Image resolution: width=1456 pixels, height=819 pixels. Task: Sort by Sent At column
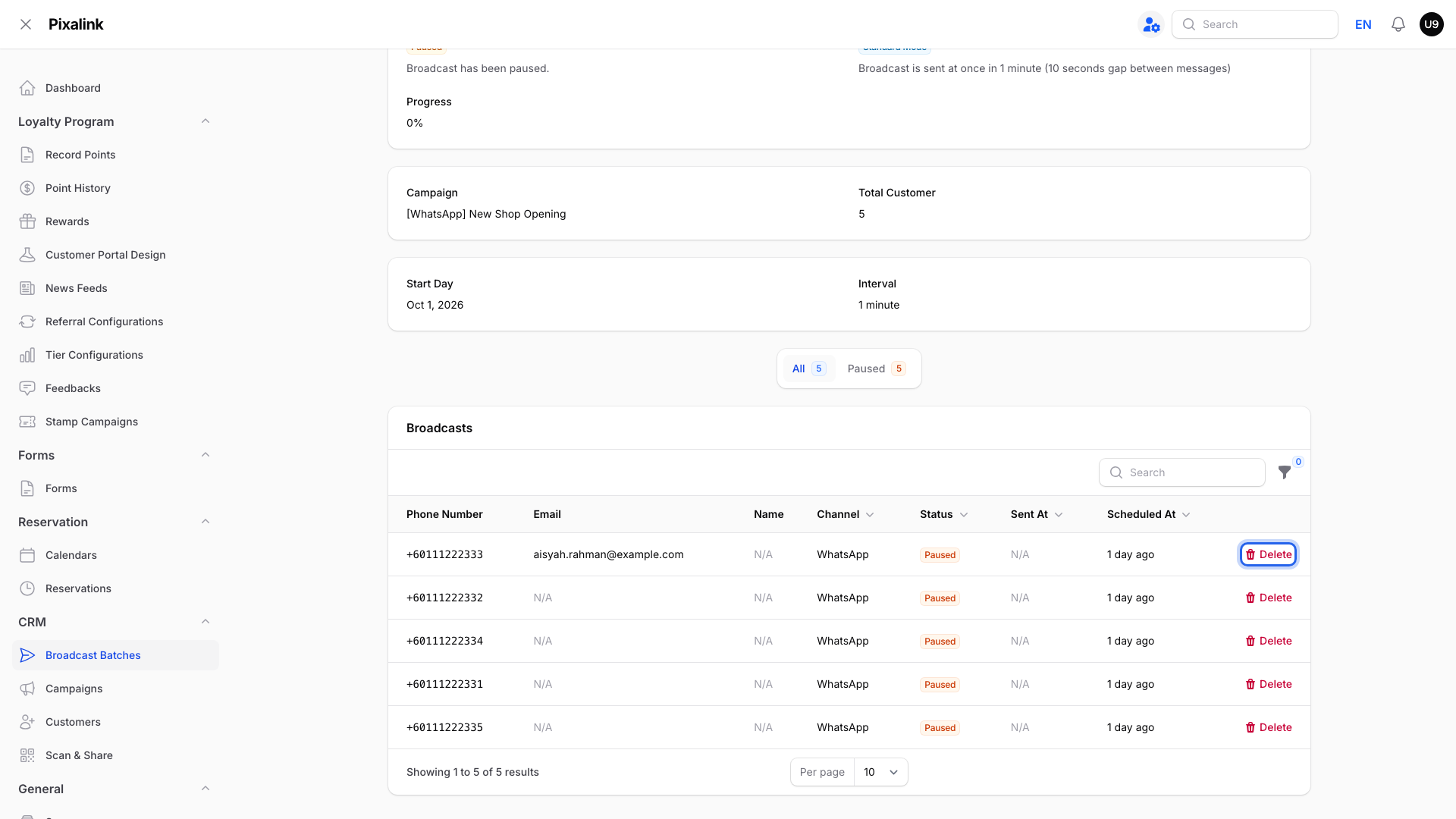click(x=1037, y=514)
